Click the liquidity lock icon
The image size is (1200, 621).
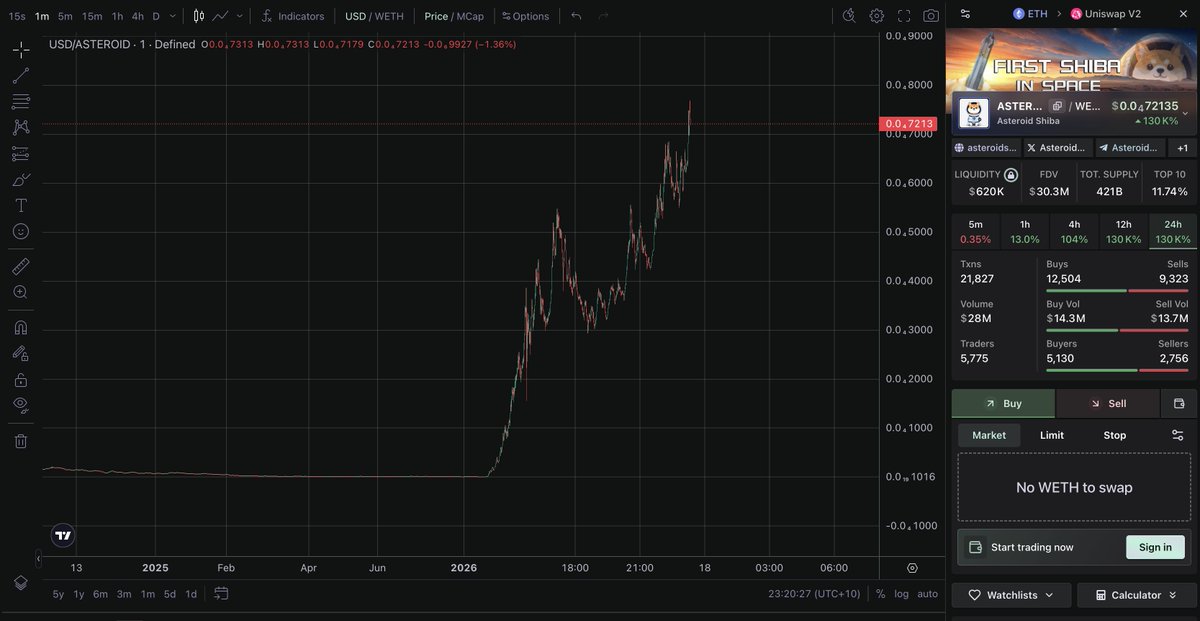coord(1011,174)
